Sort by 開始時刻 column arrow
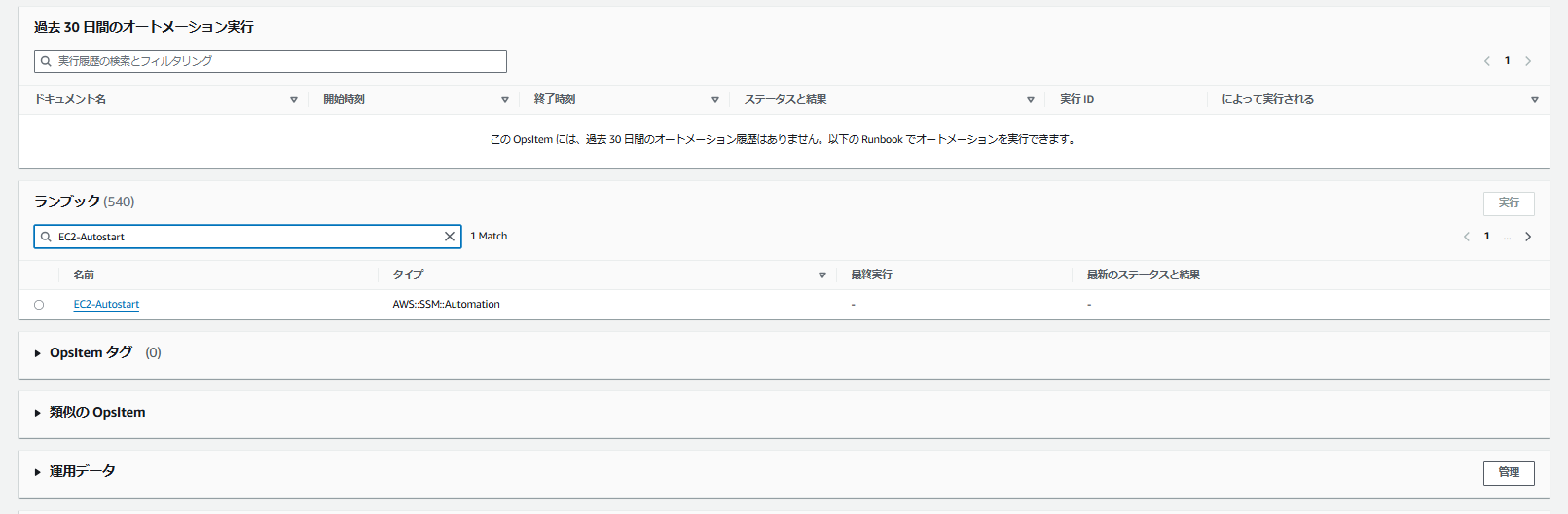The width and height of the screenshot is (1568, 514). click(x=505, y=100)
